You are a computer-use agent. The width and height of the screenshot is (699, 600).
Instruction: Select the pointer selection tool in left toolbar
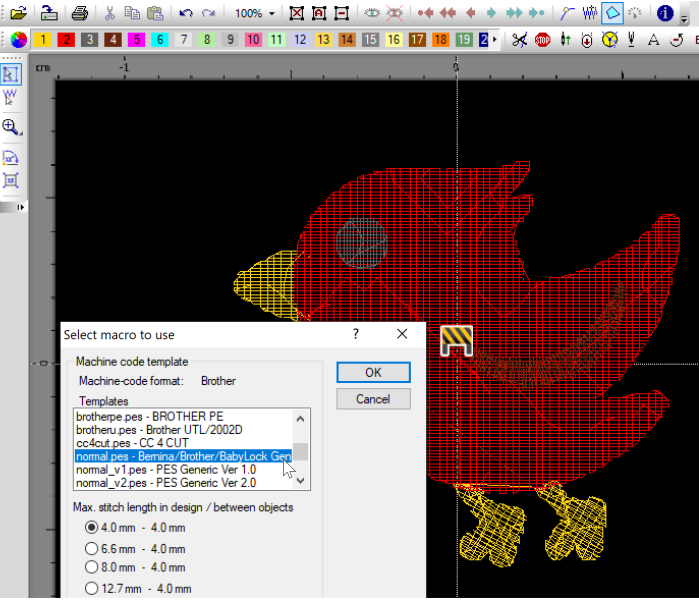(x=11, y=74)
